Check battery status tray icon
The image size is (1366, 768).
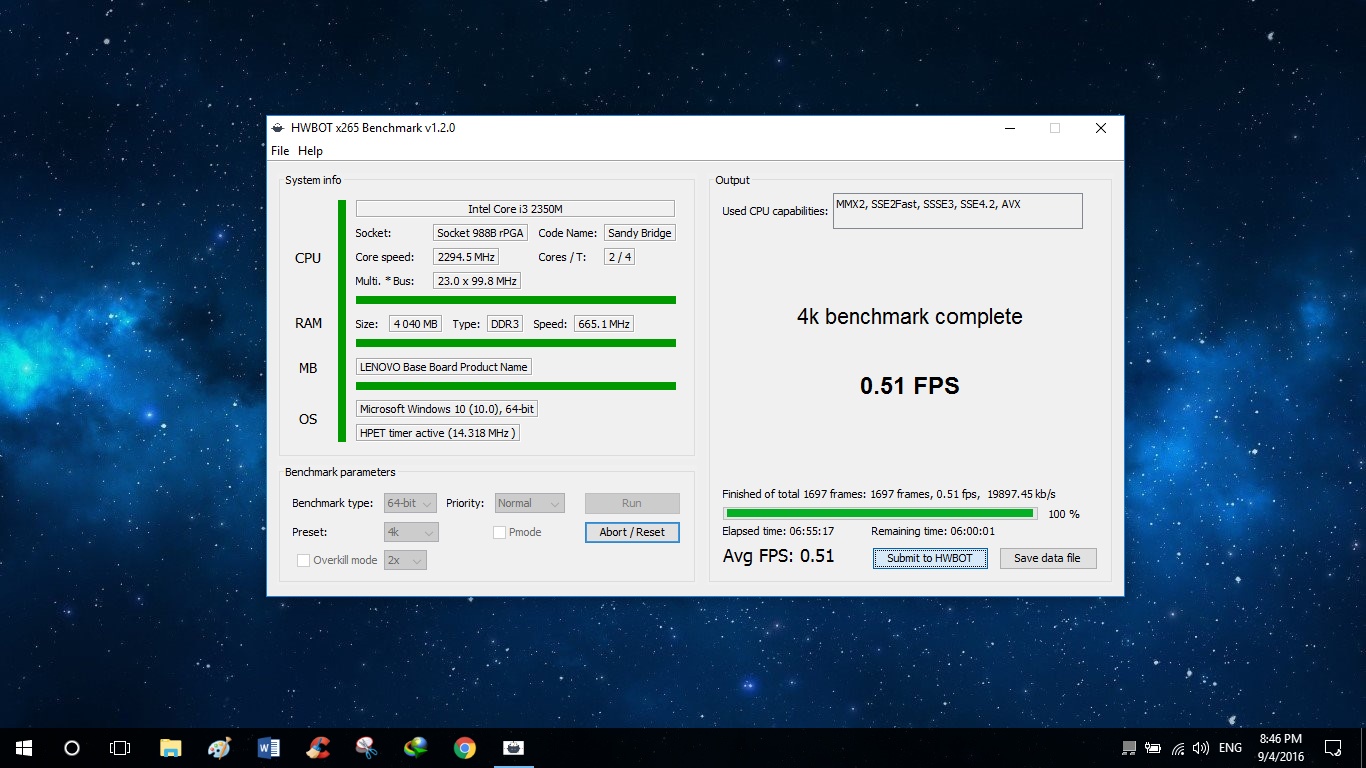1153,748
